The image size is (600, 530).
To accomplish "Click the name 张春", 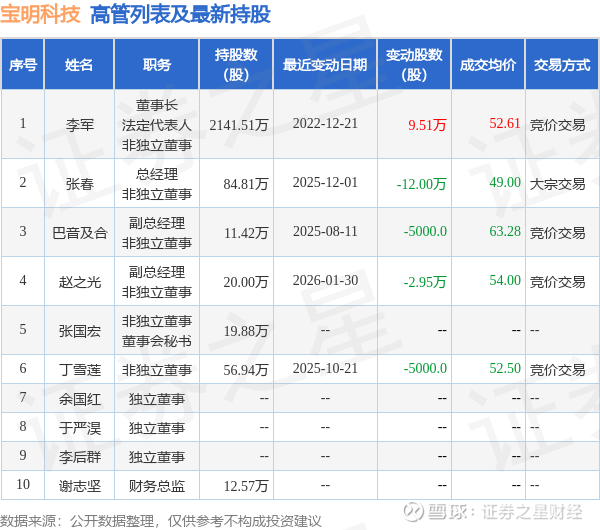I will (x=80, y=184).
